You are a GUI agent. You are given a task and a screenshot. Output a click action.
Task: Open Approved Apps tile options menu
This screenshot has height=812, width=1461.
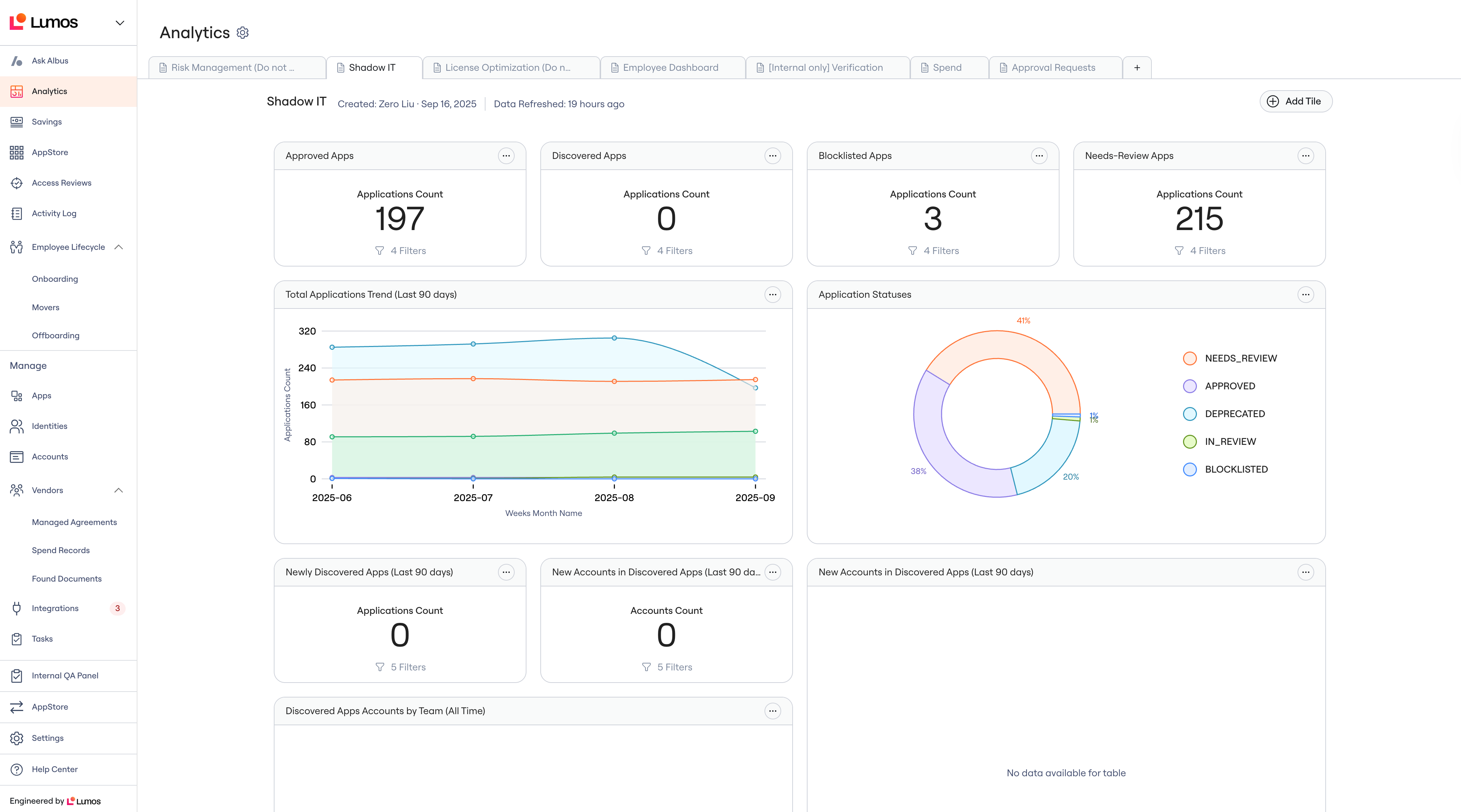tap(506, 156)
